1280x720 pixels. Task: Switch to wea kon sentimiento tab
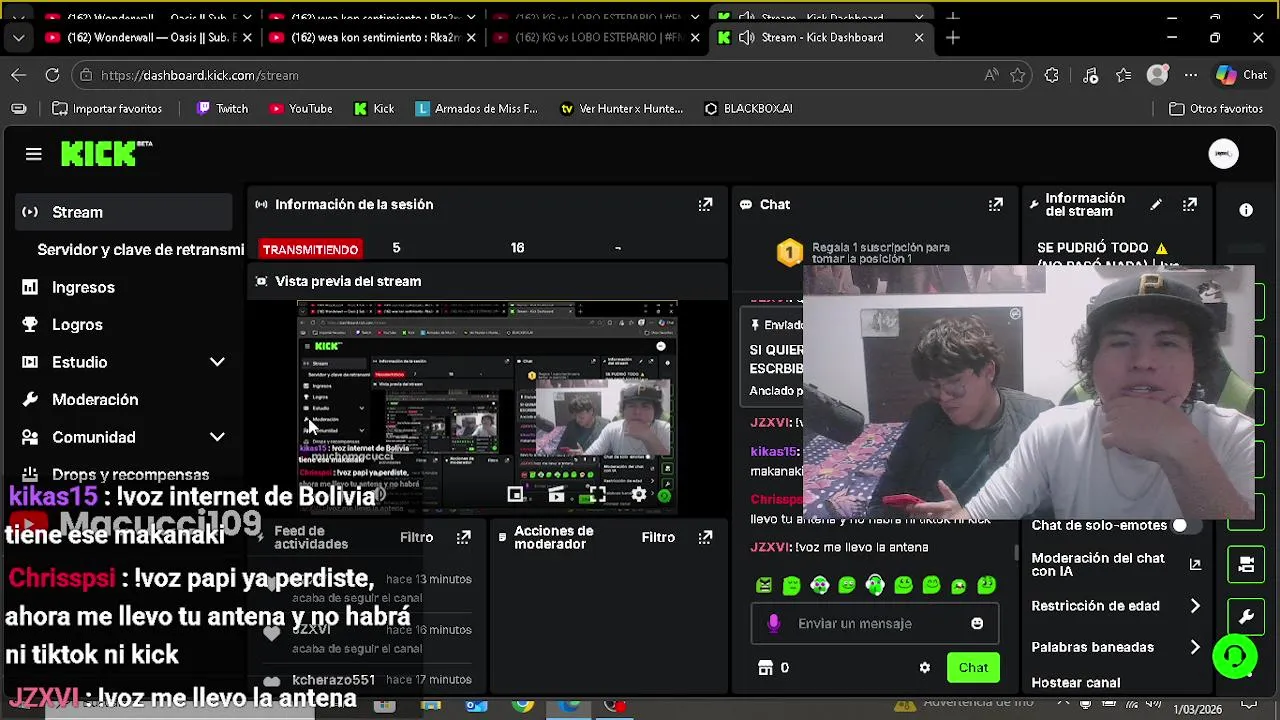[370, 37]
